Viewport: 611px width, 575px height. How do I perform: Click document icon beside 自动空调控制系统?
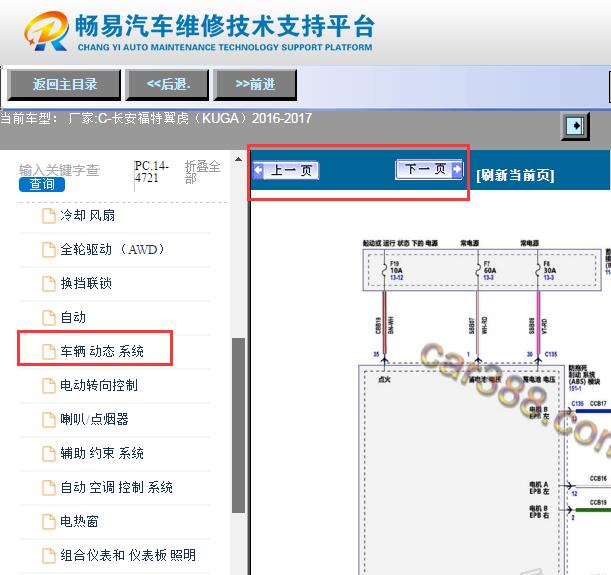[49, 487]
